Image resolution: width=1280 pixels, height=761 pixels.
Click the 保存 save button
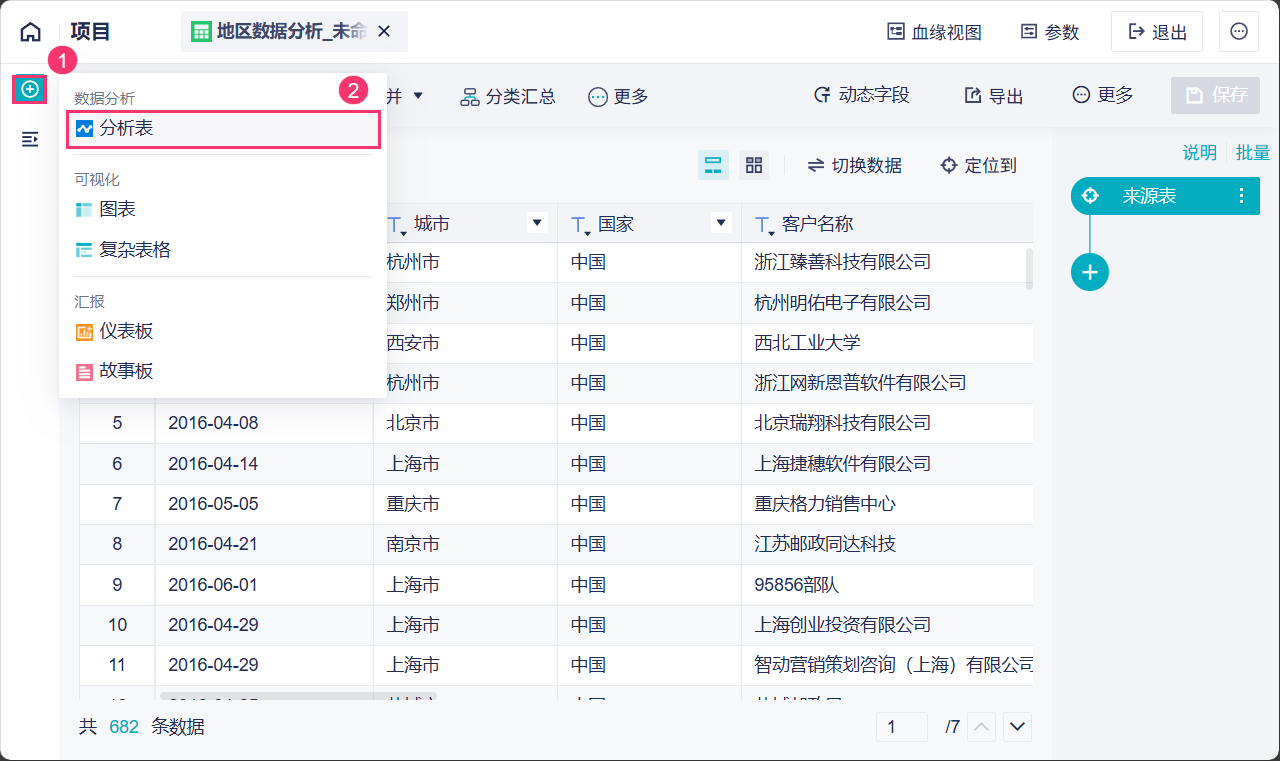(x=1216, y=95)
